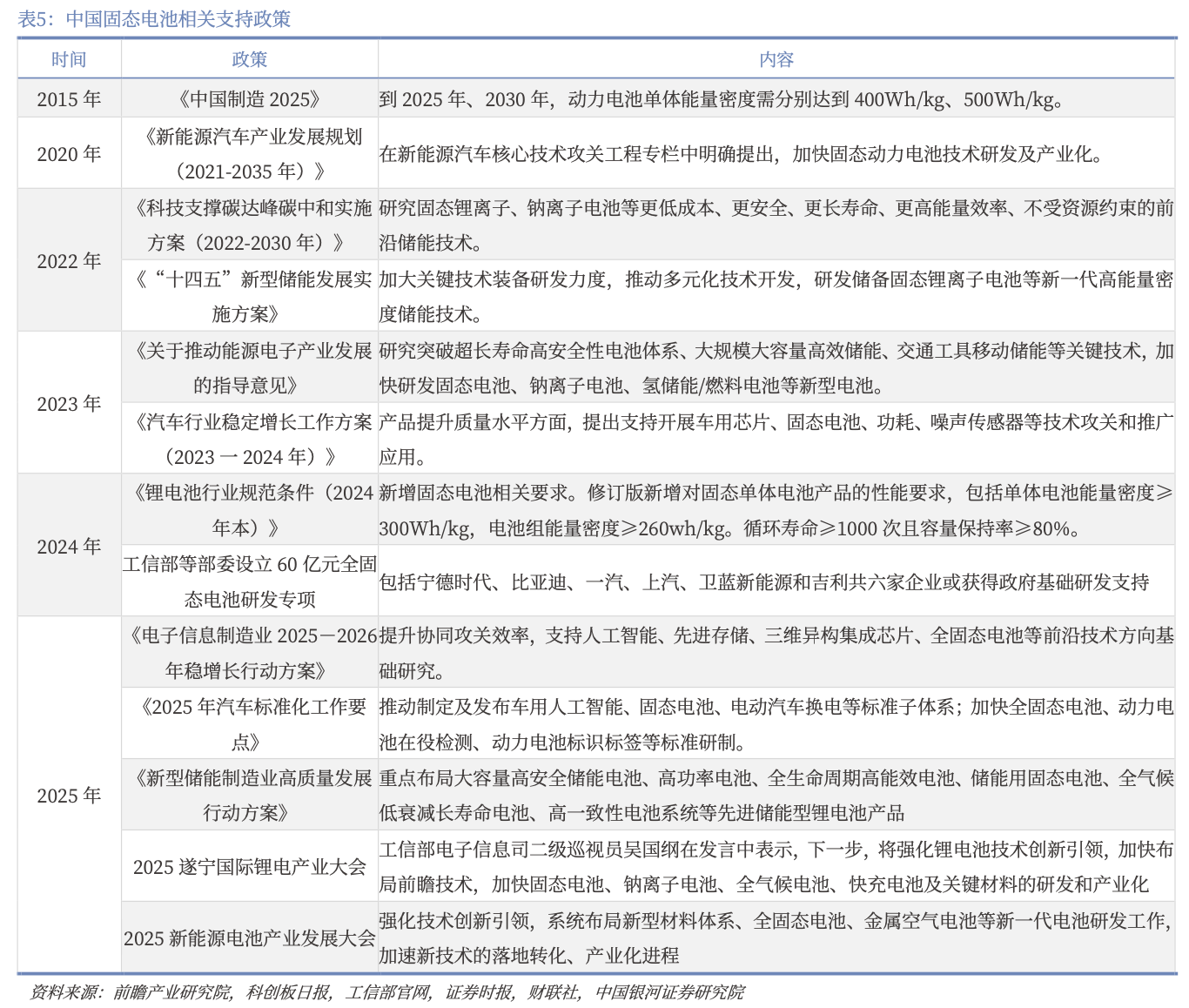The height and width of the screenshot is (1008, 1189).
Task: Click the 2025 年 cell
Action: 70,795
